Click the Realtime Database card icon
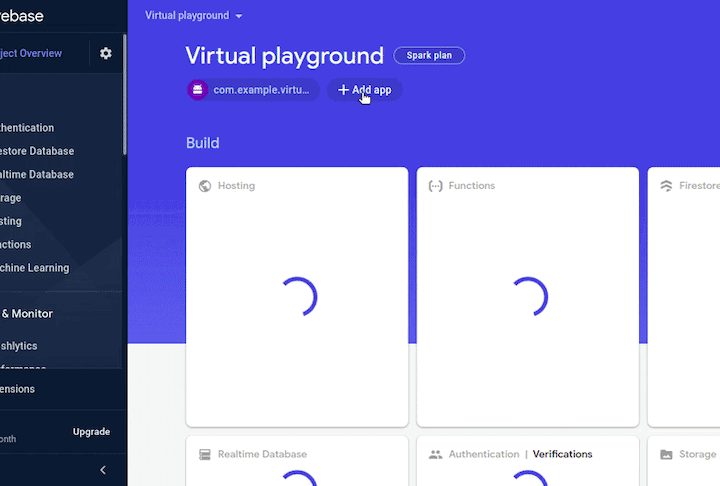The image size is (720, 486). click(x=205, y=454)
